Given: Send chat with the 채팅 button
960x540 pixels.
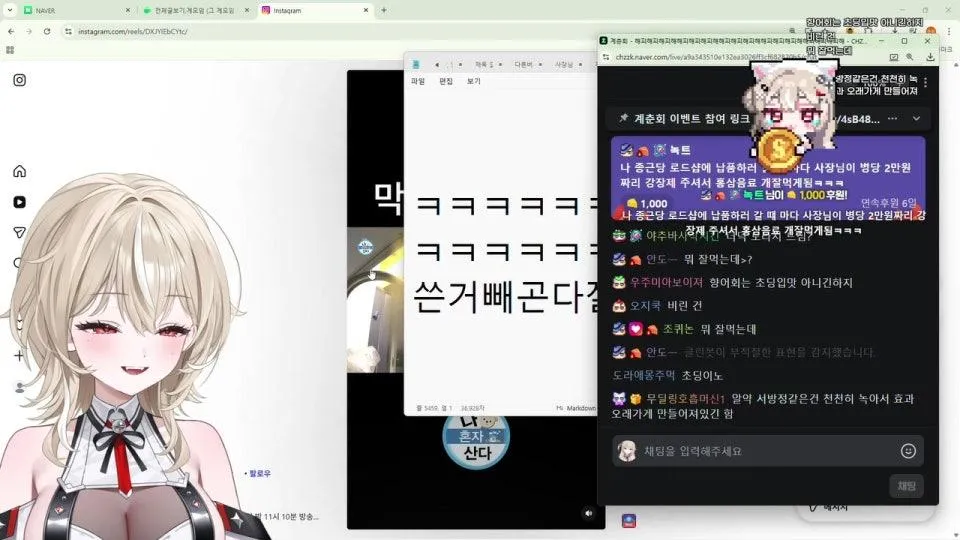Looking at the screenshot, I should 906,486.
